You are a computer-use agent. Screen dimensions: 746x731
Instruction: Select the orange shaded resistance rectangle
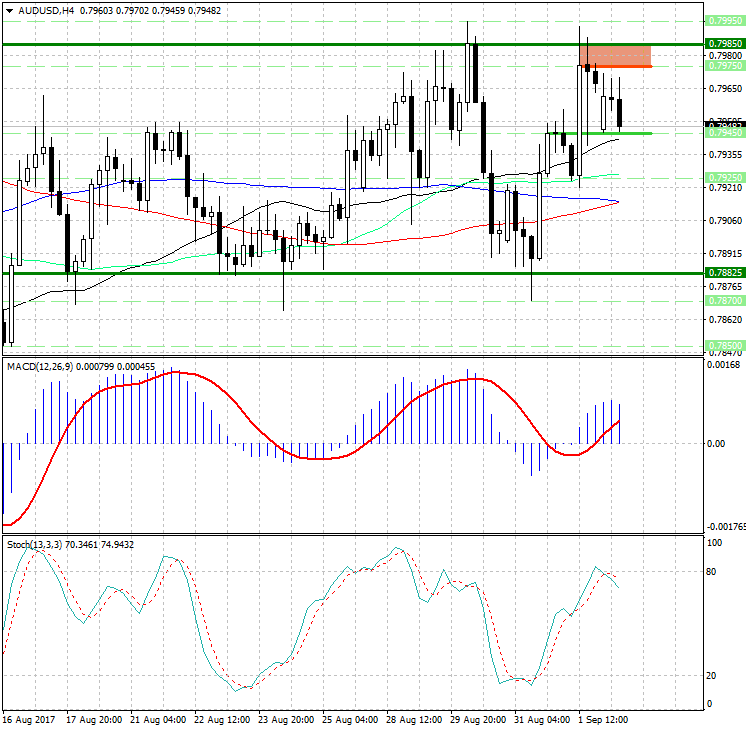[615, 55]
